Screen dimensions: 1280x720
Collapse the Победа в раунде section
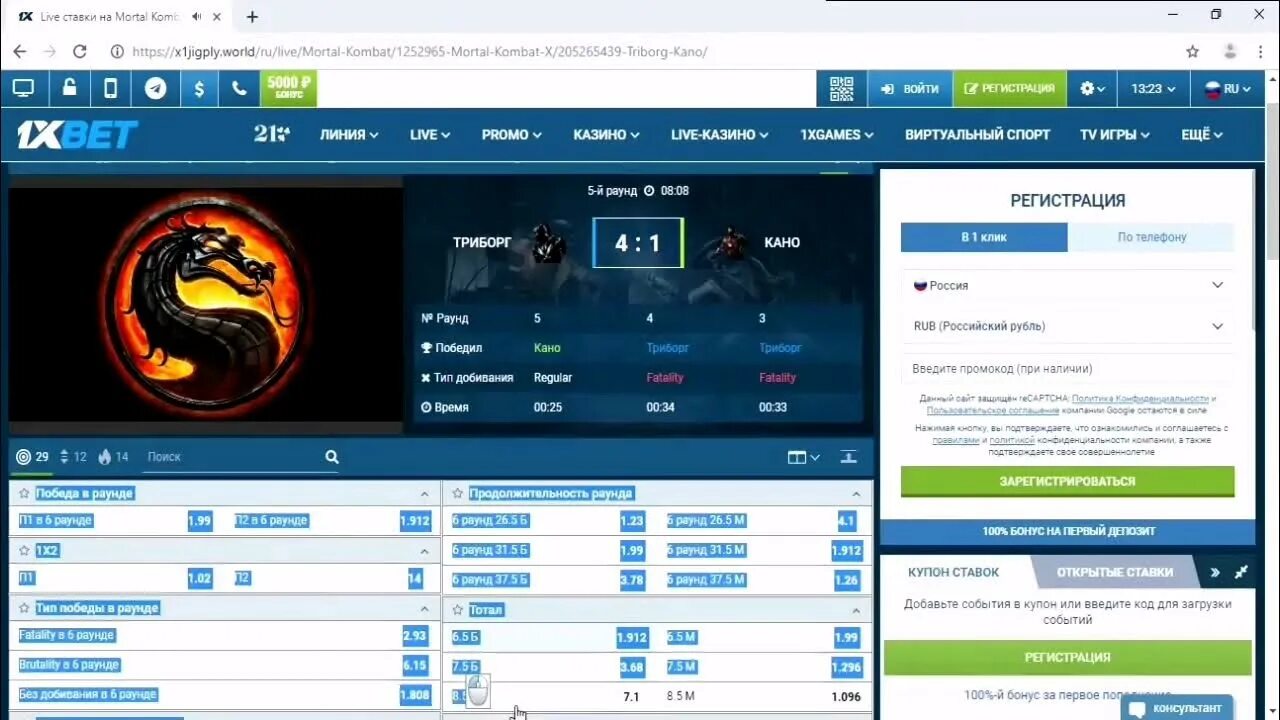pyautogui.click(x=424, y=494)
